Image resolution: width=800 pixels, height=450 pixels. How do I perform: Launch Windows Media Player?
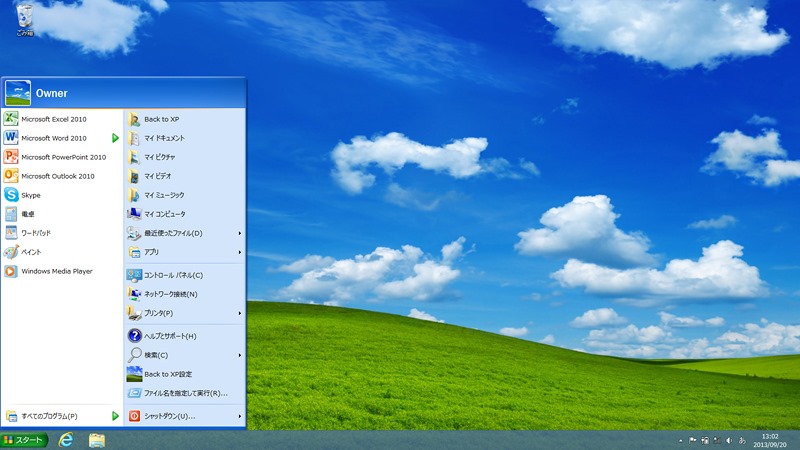61,271
